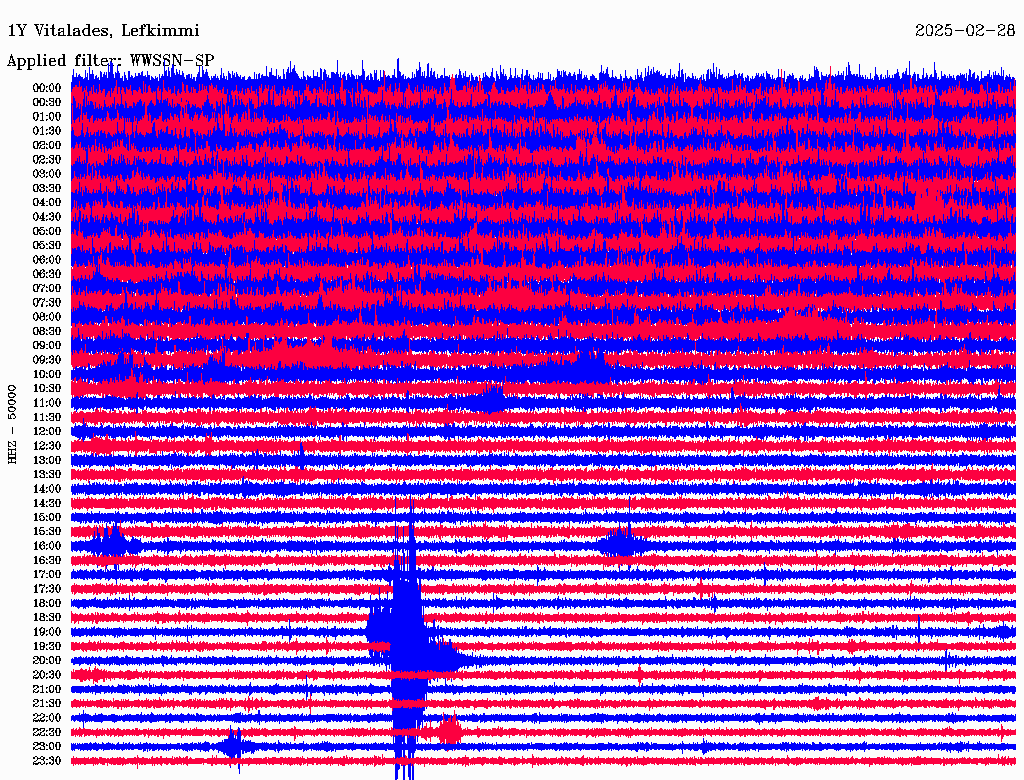
Task: Select the 13:30 time label
Action: click(47, 474)
